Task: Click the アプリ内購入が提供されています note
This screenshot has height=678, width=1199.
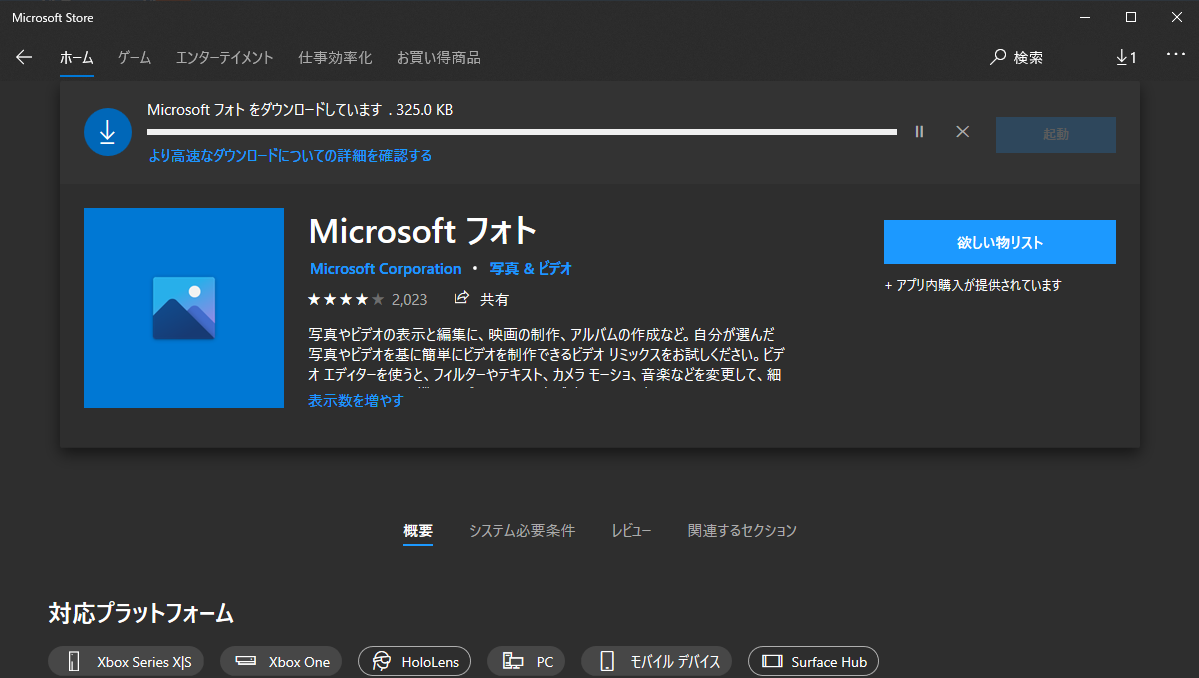Action: (x=973, y=285)
